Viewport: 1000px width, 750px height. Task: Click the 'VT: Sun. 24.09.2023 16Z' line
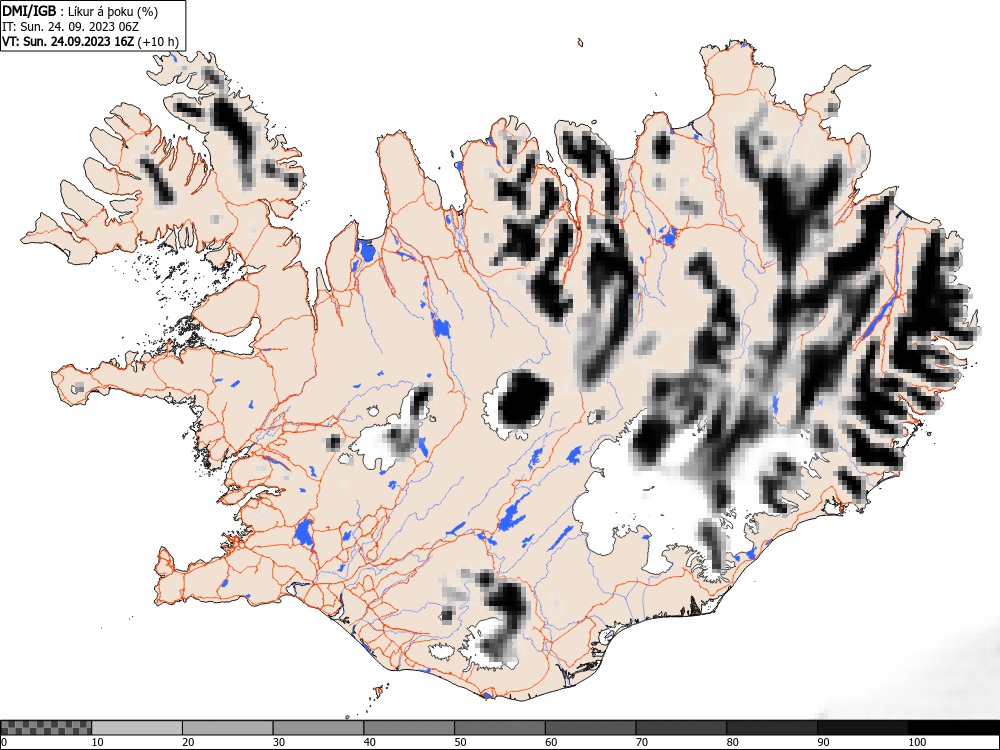pos(68,42)
